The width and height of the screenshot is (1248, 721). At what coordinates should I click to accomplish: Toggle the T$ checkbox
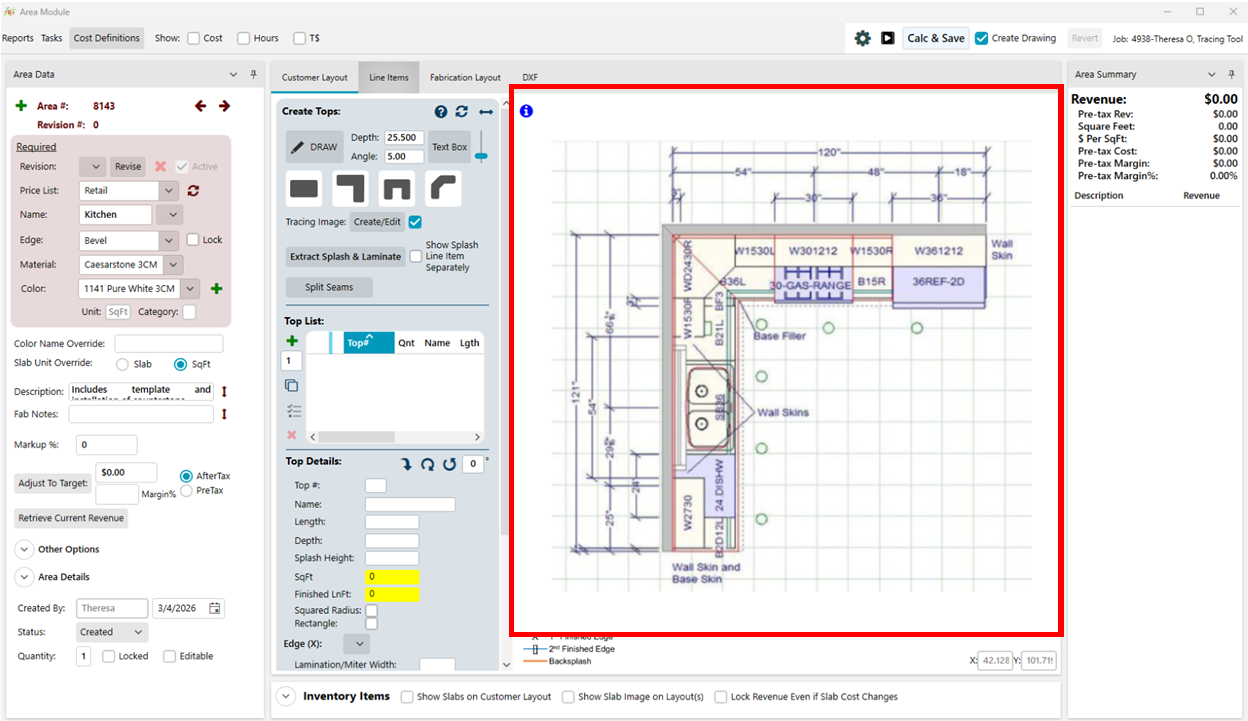(300, 38)
